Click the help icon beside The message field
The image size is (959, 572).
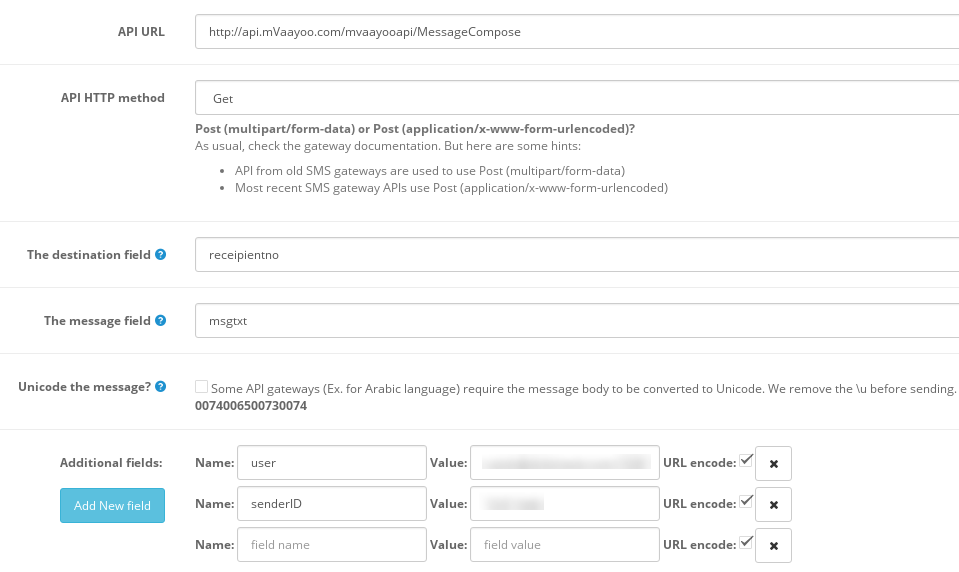[x=161, y=321]
